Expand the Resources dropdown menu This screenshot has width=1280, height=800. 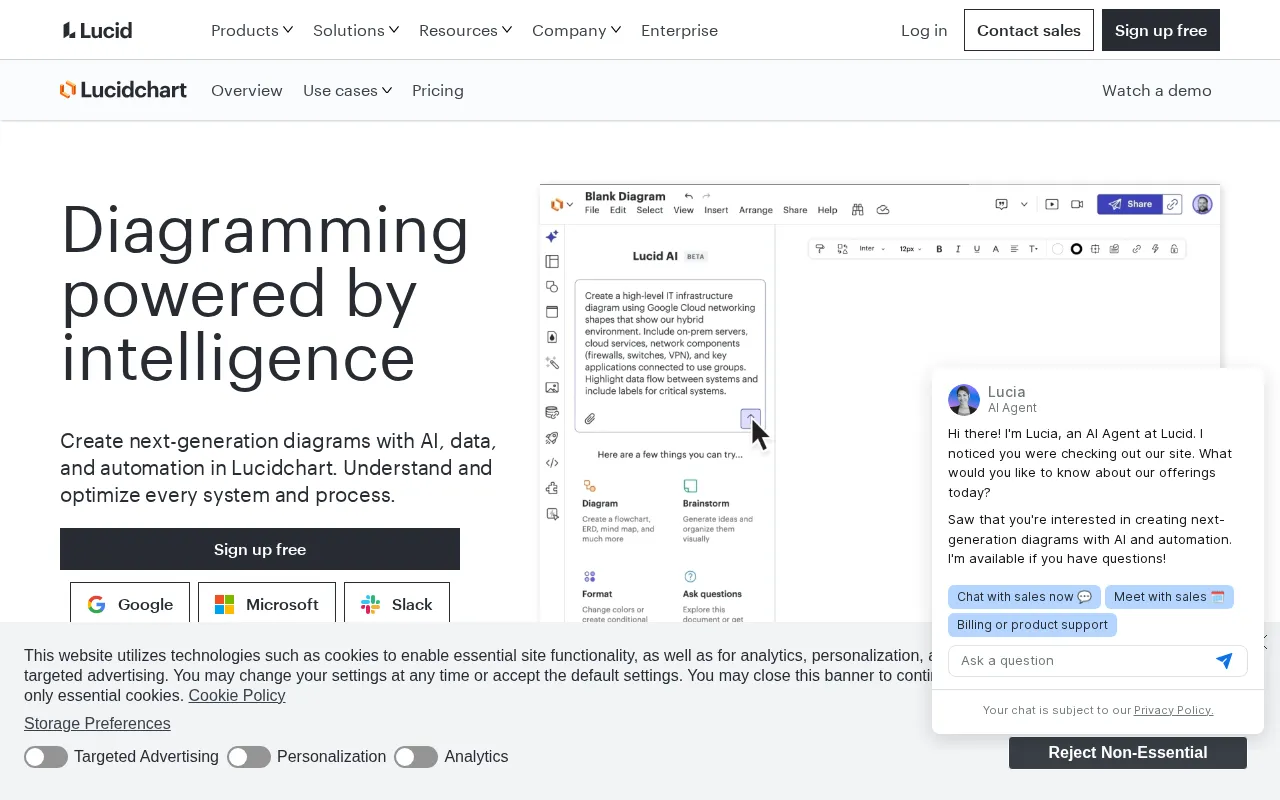pyautogui.click(x=466, y=30)
